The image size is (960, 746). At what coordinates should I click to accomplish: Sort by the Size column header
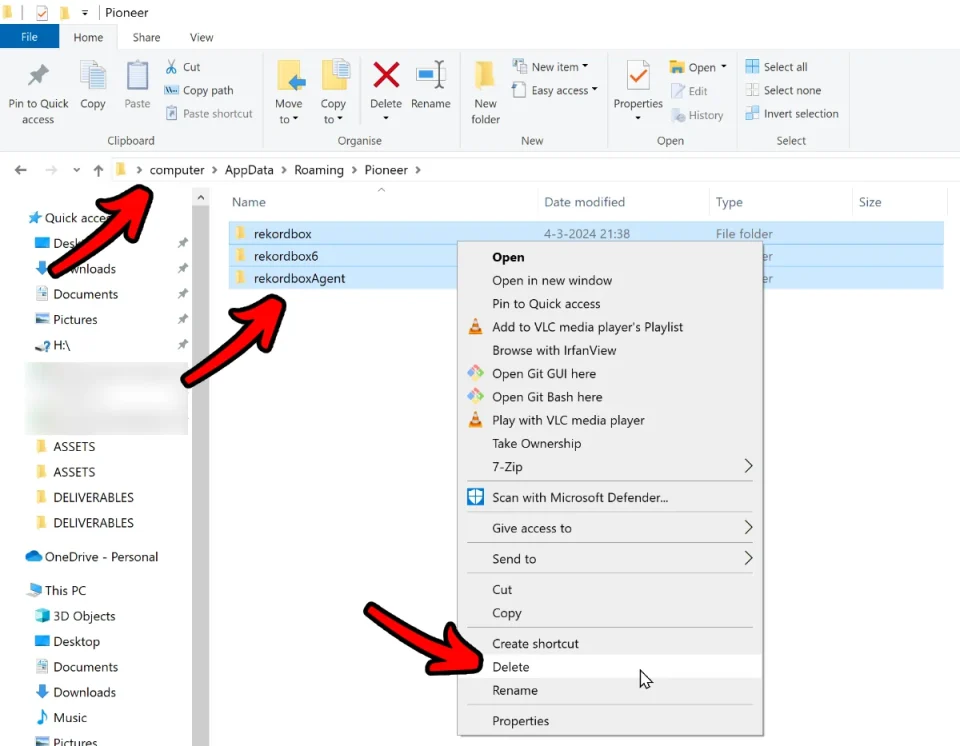click(x=870, y=202)
